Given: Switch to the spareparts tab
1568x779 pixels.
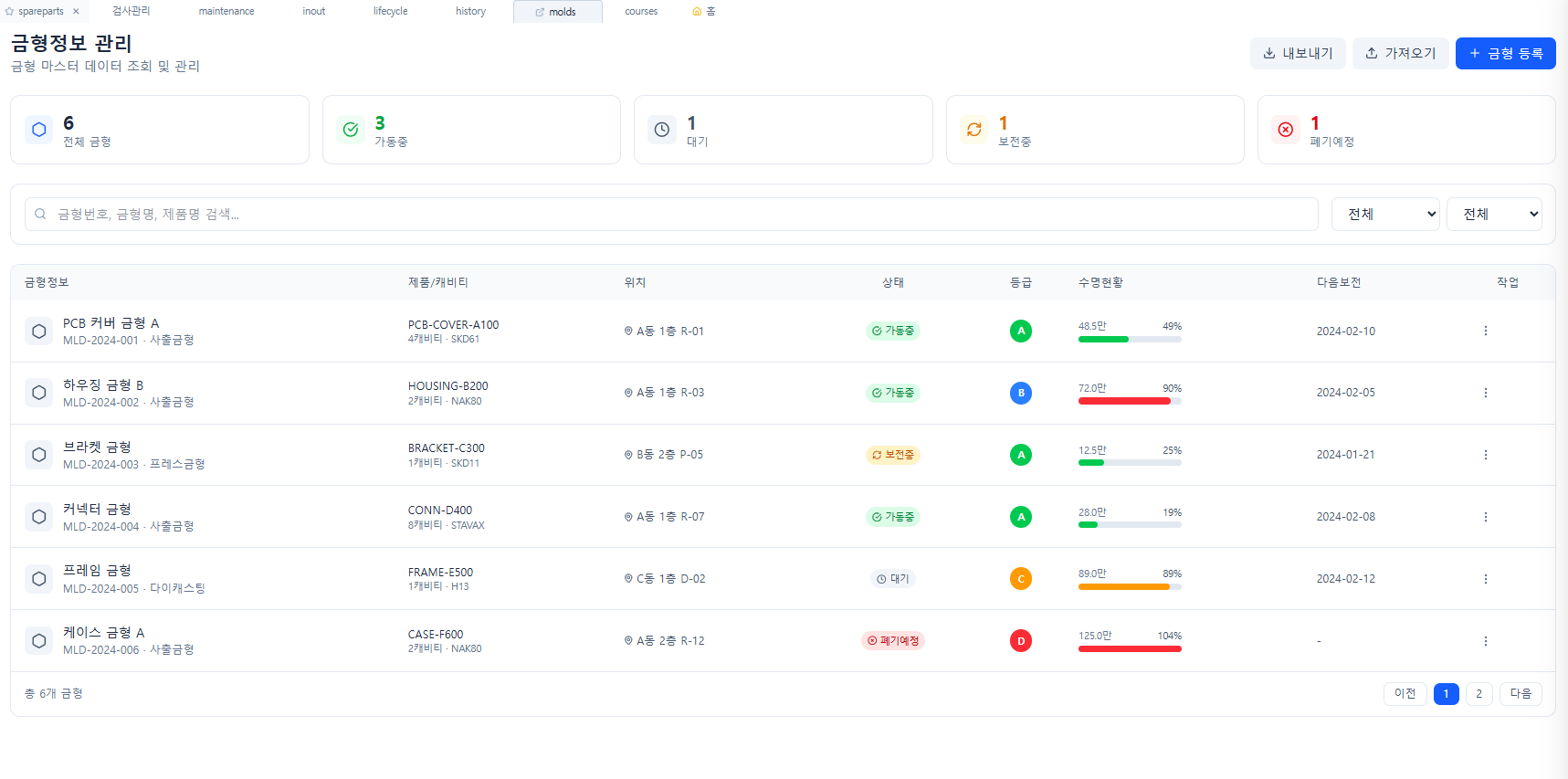Looking at the screenshot, I should point(40,11).
